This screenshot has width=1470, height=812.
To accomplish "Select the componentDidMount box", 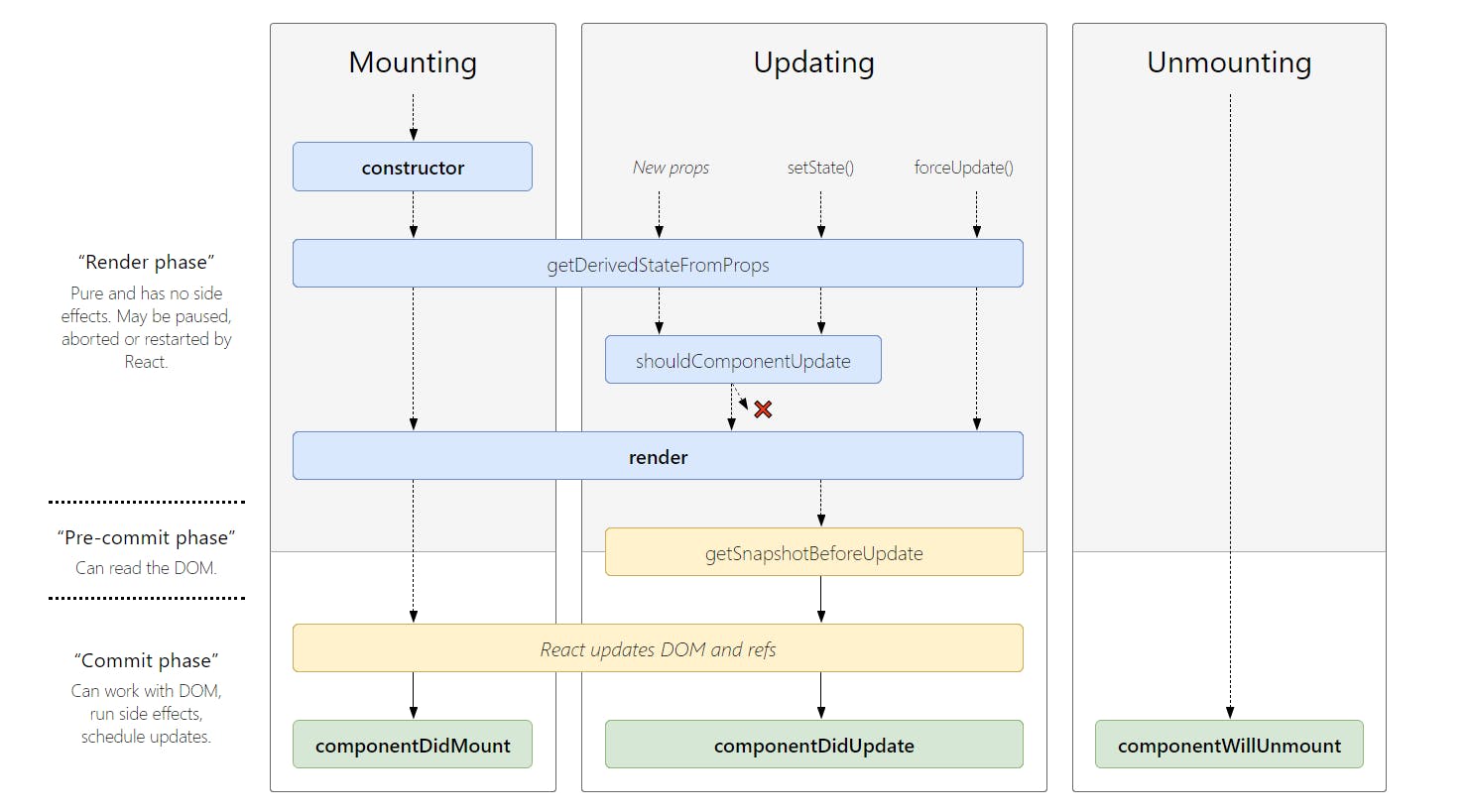I will (412, 745).
